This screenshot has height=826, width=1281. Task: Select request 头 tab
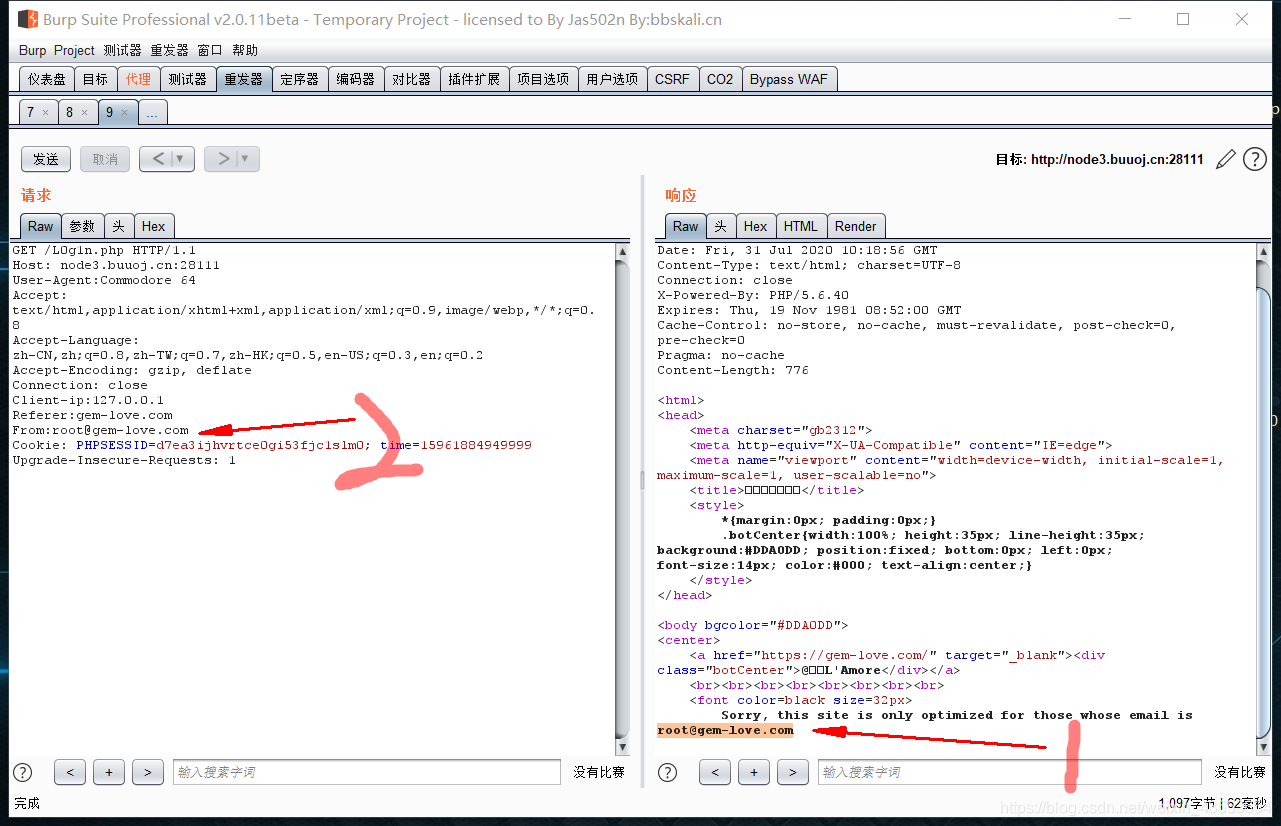[x=118, y=226]
